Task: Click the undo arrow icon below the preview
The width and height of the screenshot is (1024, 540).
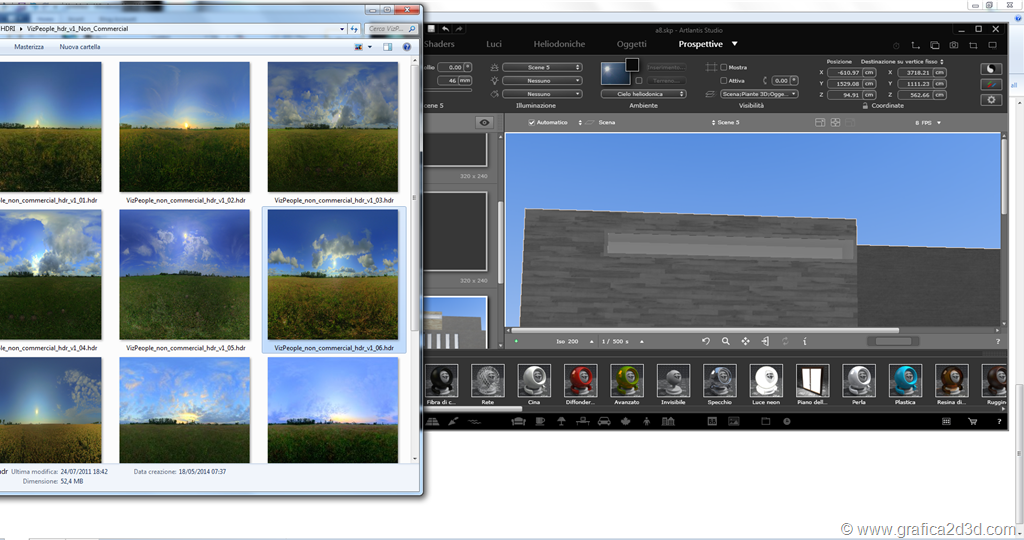Action: tap(706, 341)
